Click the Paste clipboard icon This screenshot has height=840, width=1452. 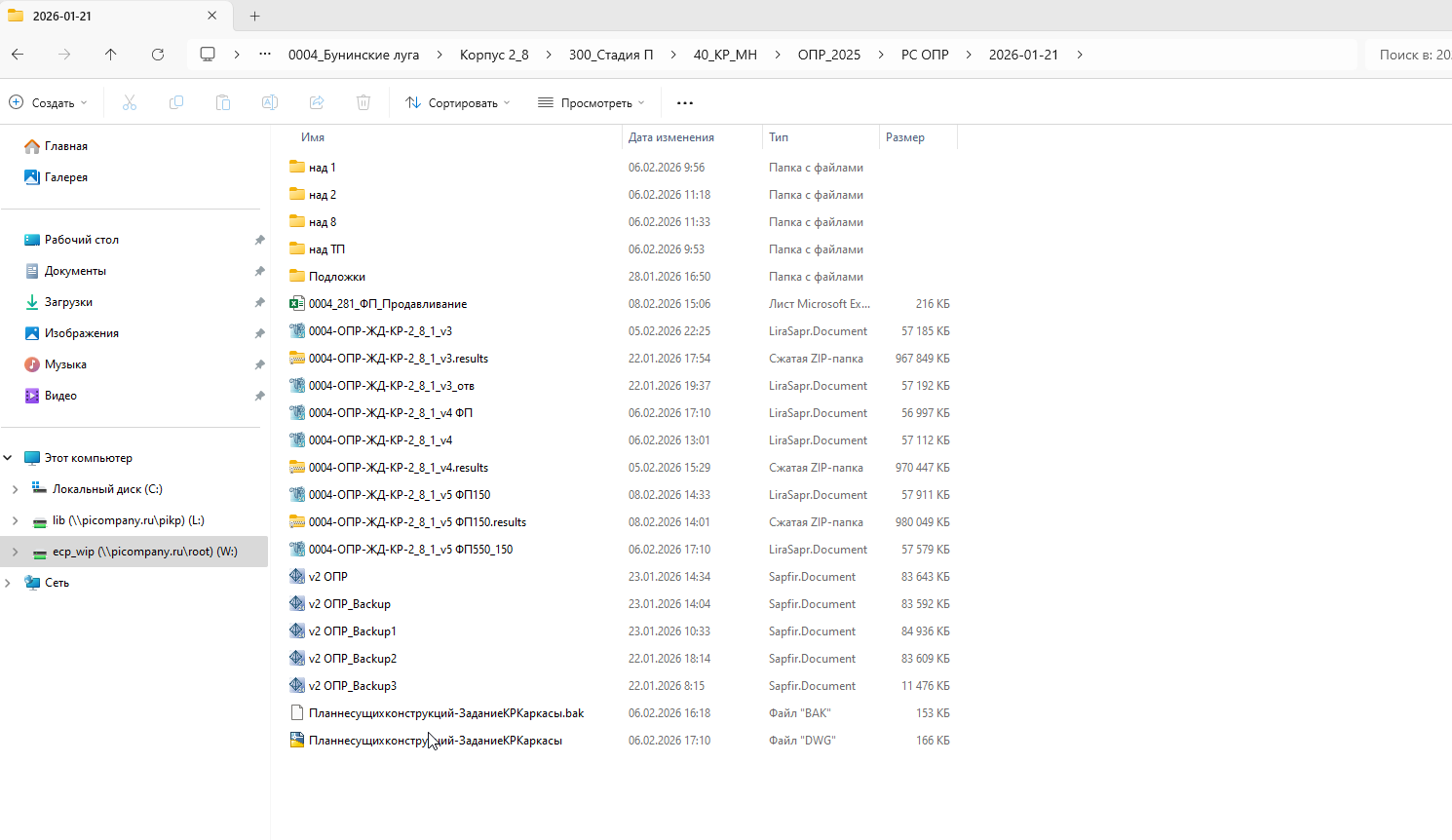pyautogui.click(x=223, y=102)
